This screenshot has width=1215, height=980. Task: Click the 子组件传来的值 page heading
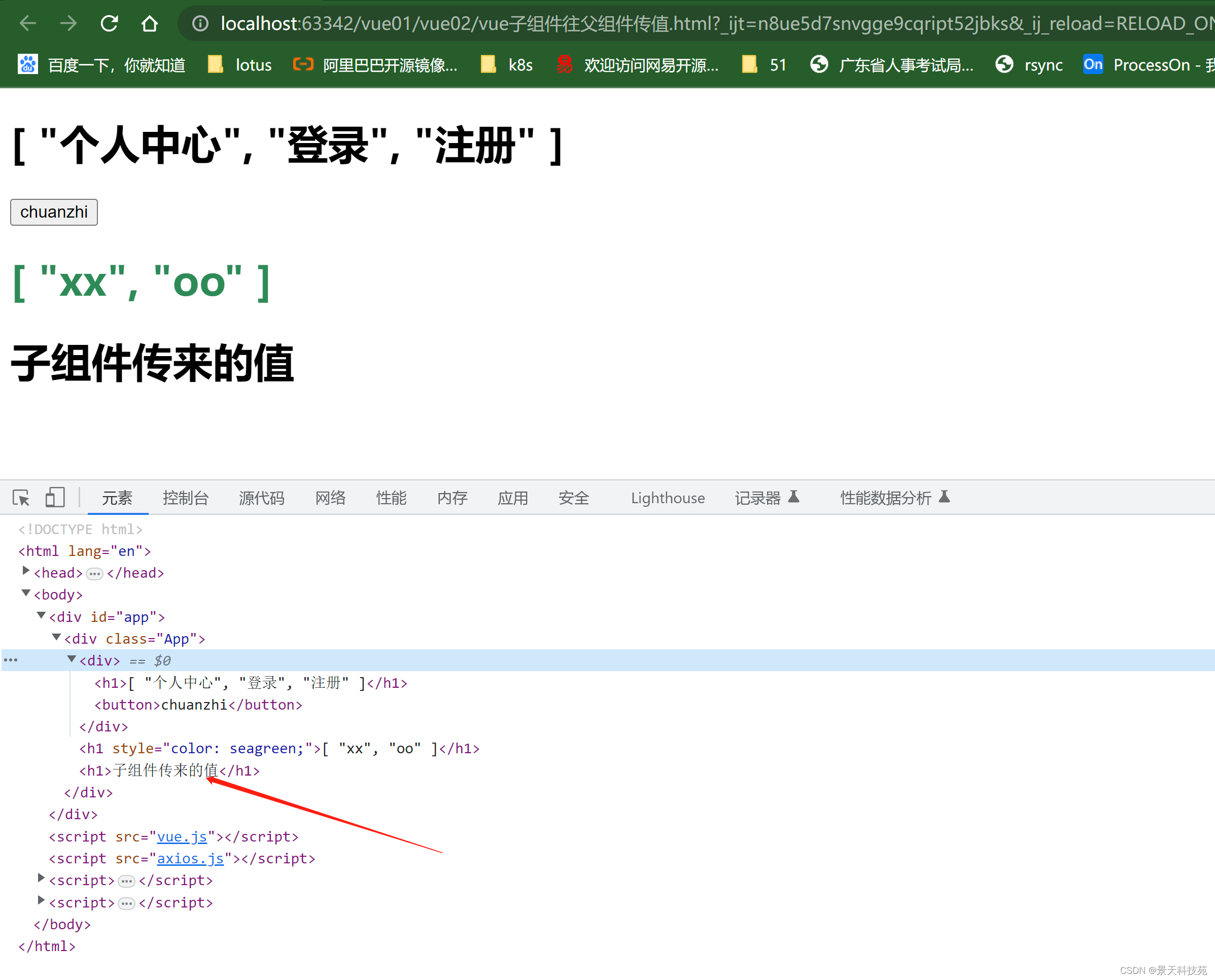point(152,364)
